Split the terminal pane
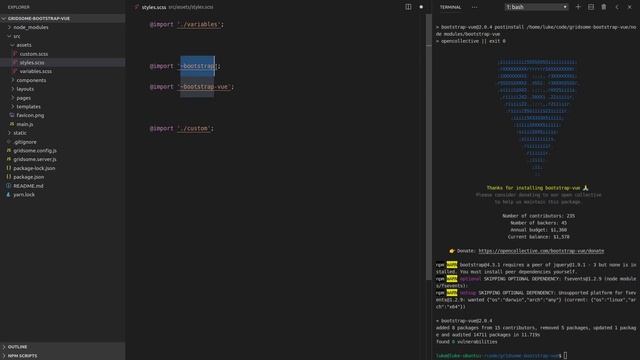The image size is (640, 360). click(591, 7)
